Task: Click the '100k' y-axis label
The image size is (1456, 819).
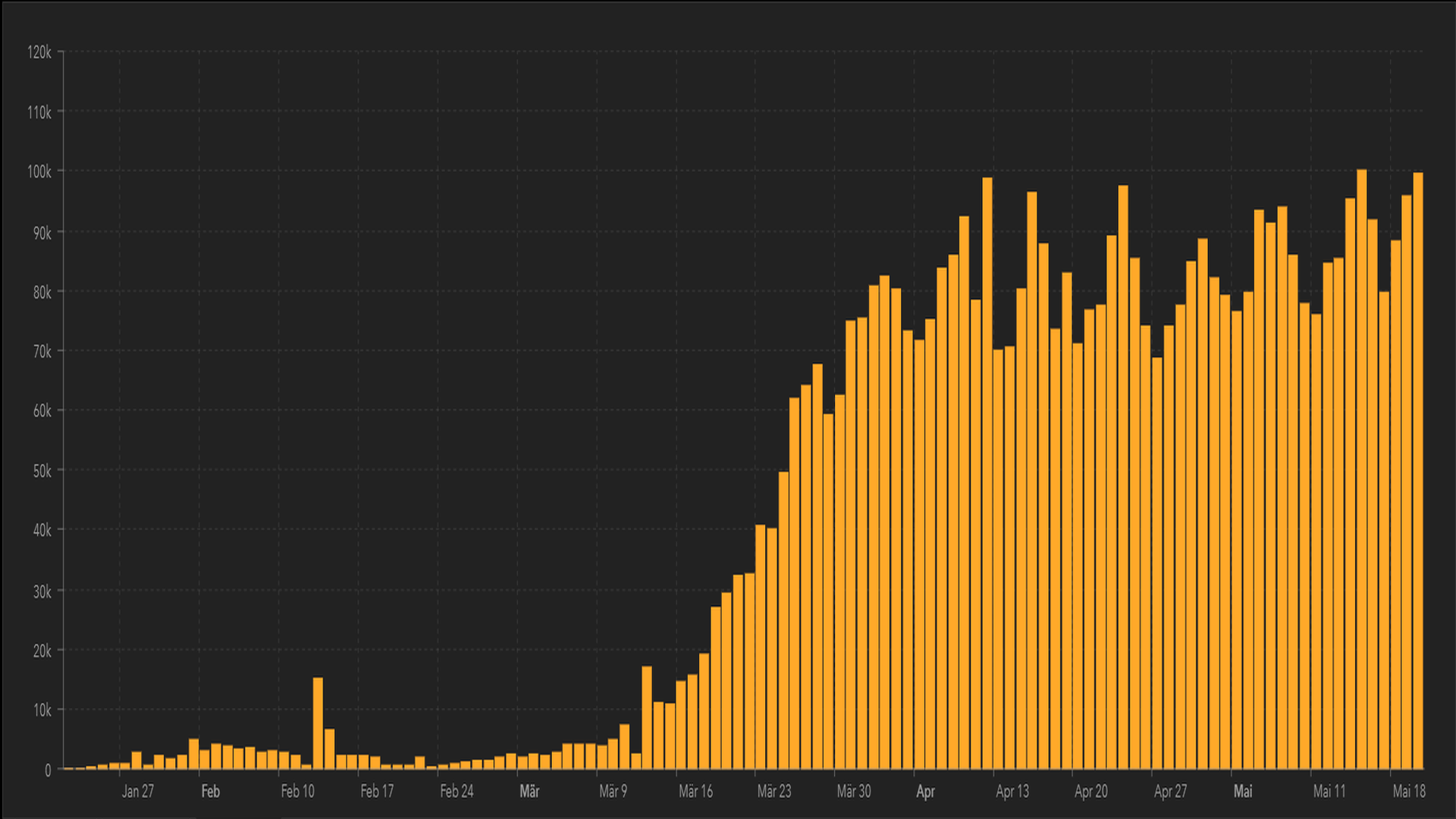Action: 39,172
